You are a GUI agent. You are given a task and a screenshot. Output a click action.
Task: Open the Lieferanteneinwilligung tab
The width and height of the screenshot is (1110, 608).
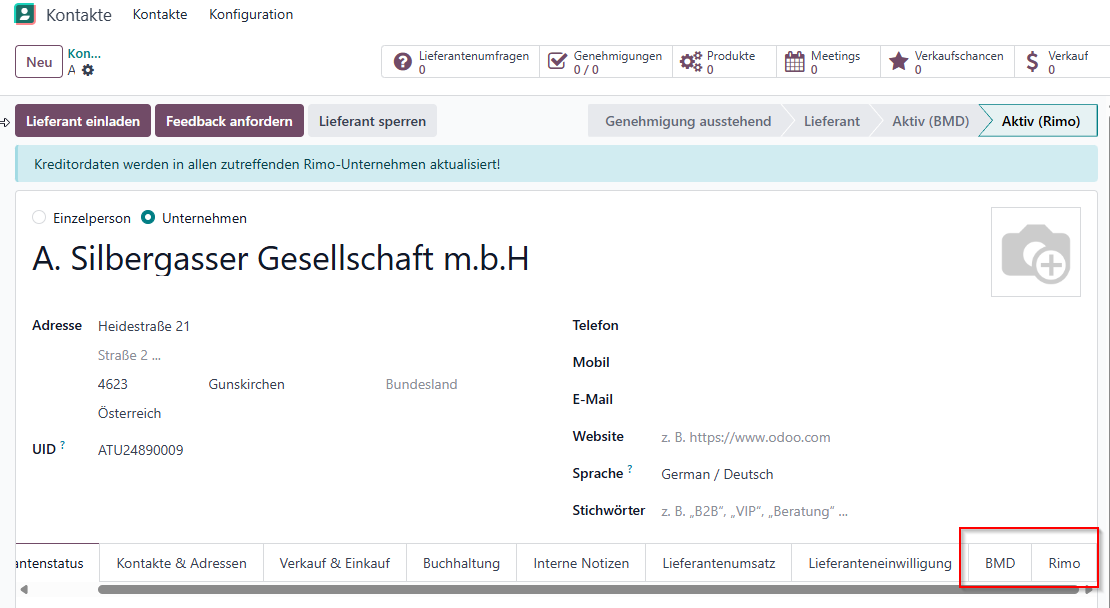tap(880, 563)
